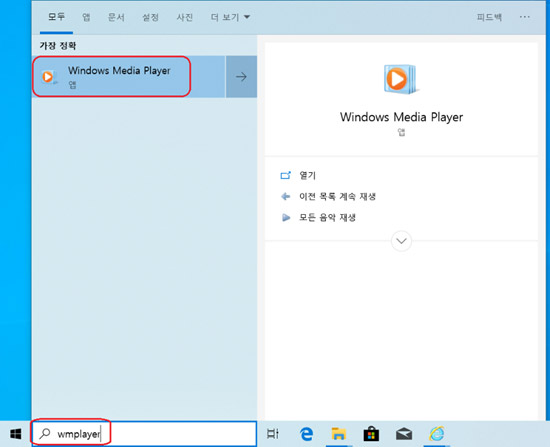Switch to the 문서 tab
This screenshot has height=447, width=550.
click(x=116, y=17)
